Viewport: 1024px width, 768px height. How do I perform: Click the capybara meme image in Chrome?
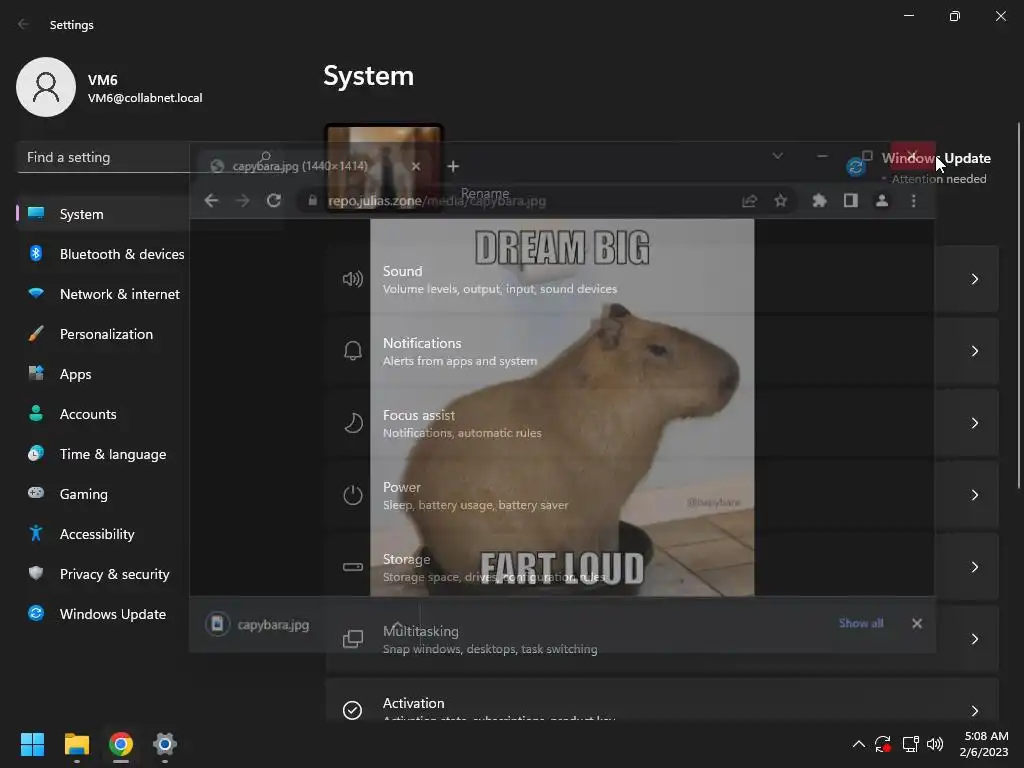click(562, 407)
